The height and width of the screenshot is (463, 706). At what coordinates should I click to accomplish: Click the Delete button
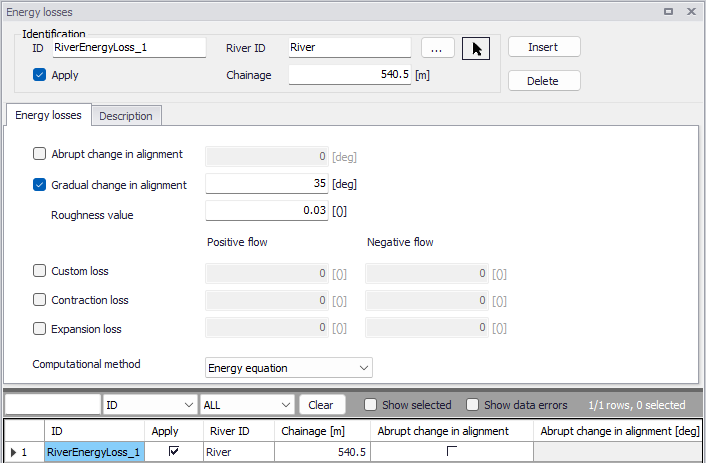[544, 81]
